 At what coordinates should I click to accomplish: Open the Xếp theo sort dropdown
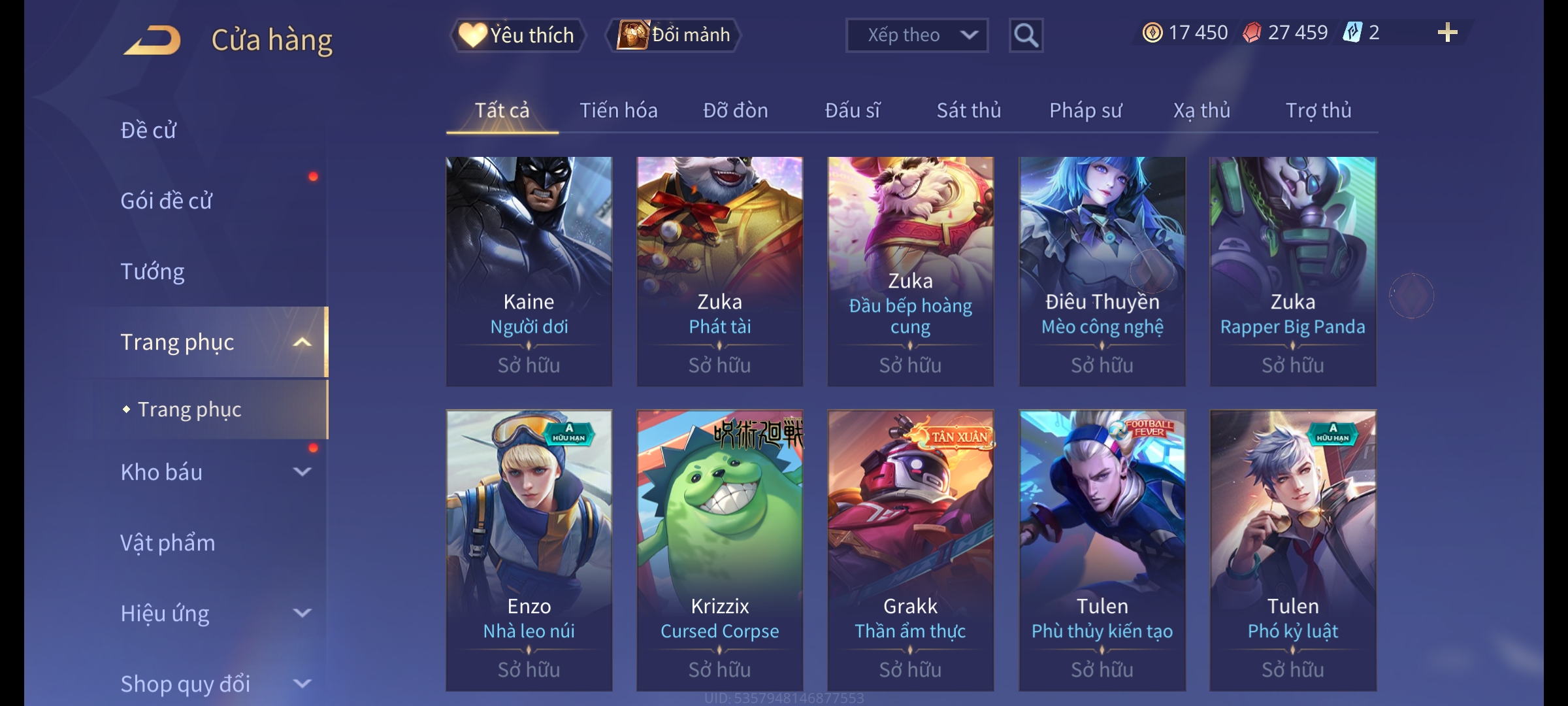click(917, 35)
